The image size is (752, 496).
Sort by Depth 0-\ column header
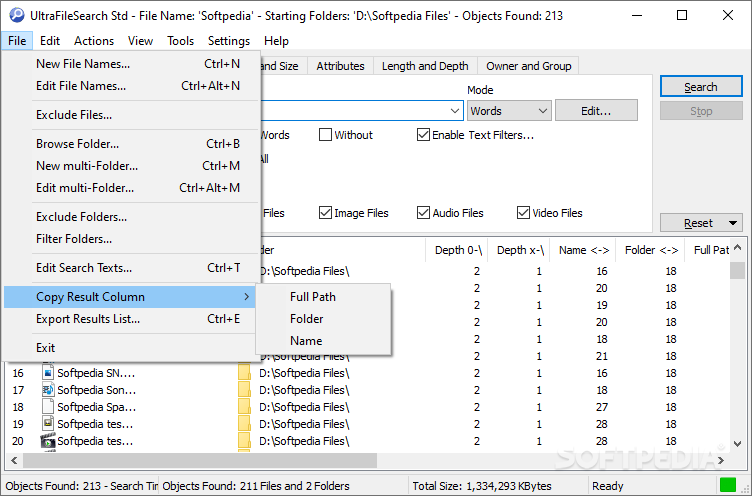[458, 250]
